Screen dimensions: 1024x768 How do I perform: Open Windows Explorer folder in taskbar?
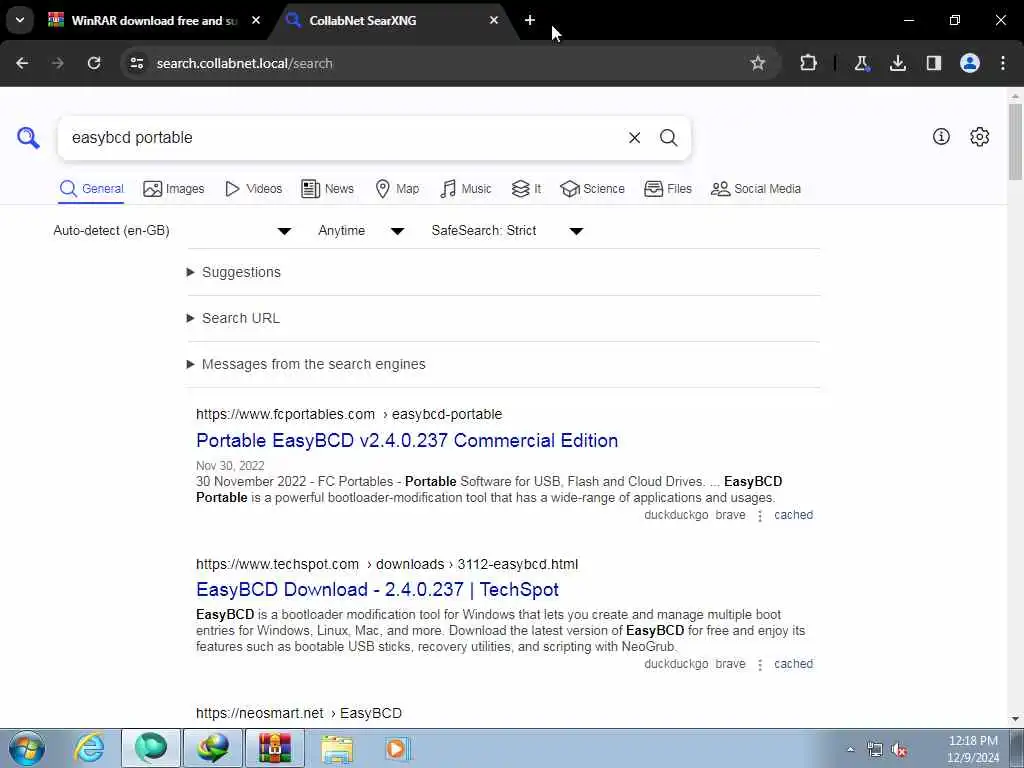click(x=337, y=748)
